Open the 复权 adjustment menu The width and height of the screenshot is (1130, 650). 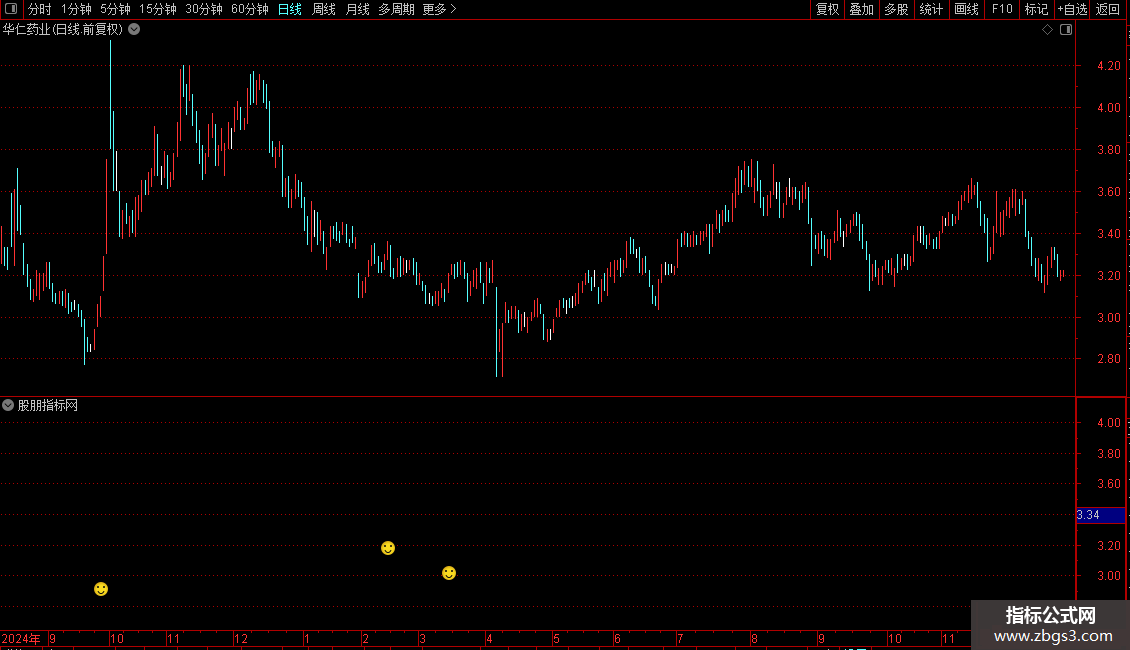coord(827,9)
